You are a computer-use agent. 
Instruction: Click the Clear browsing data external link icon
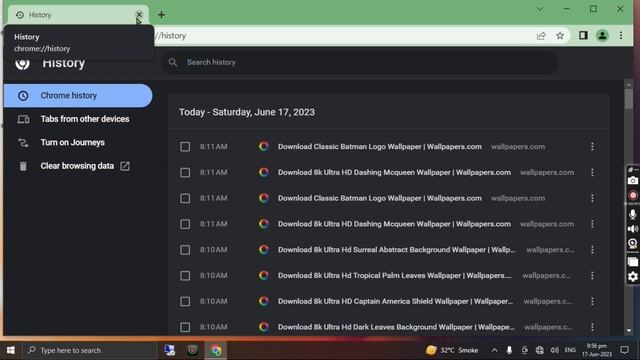[x=125, y=166]
